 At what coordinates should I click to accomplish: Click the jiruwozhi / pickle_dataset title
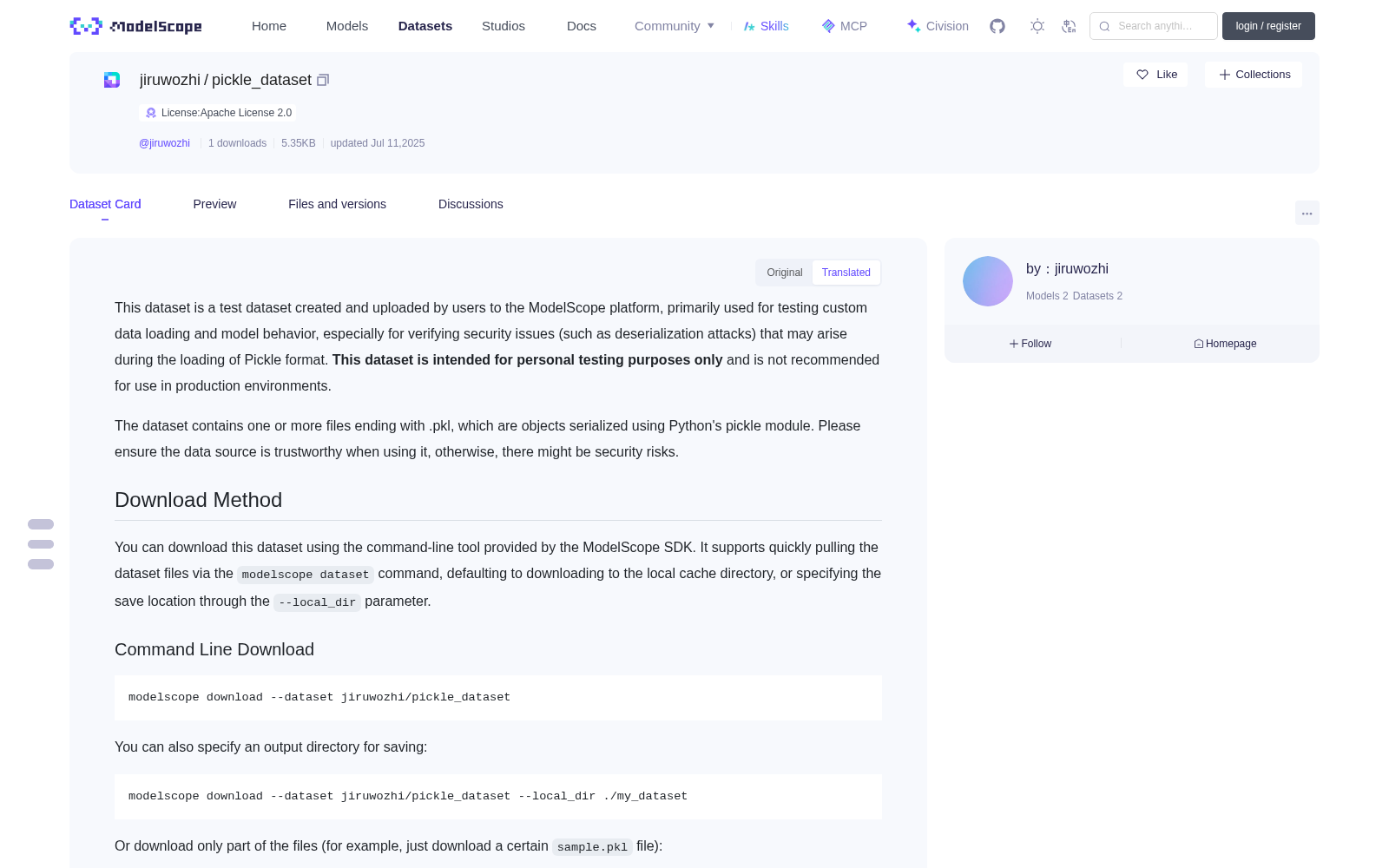tap(226, 80)
